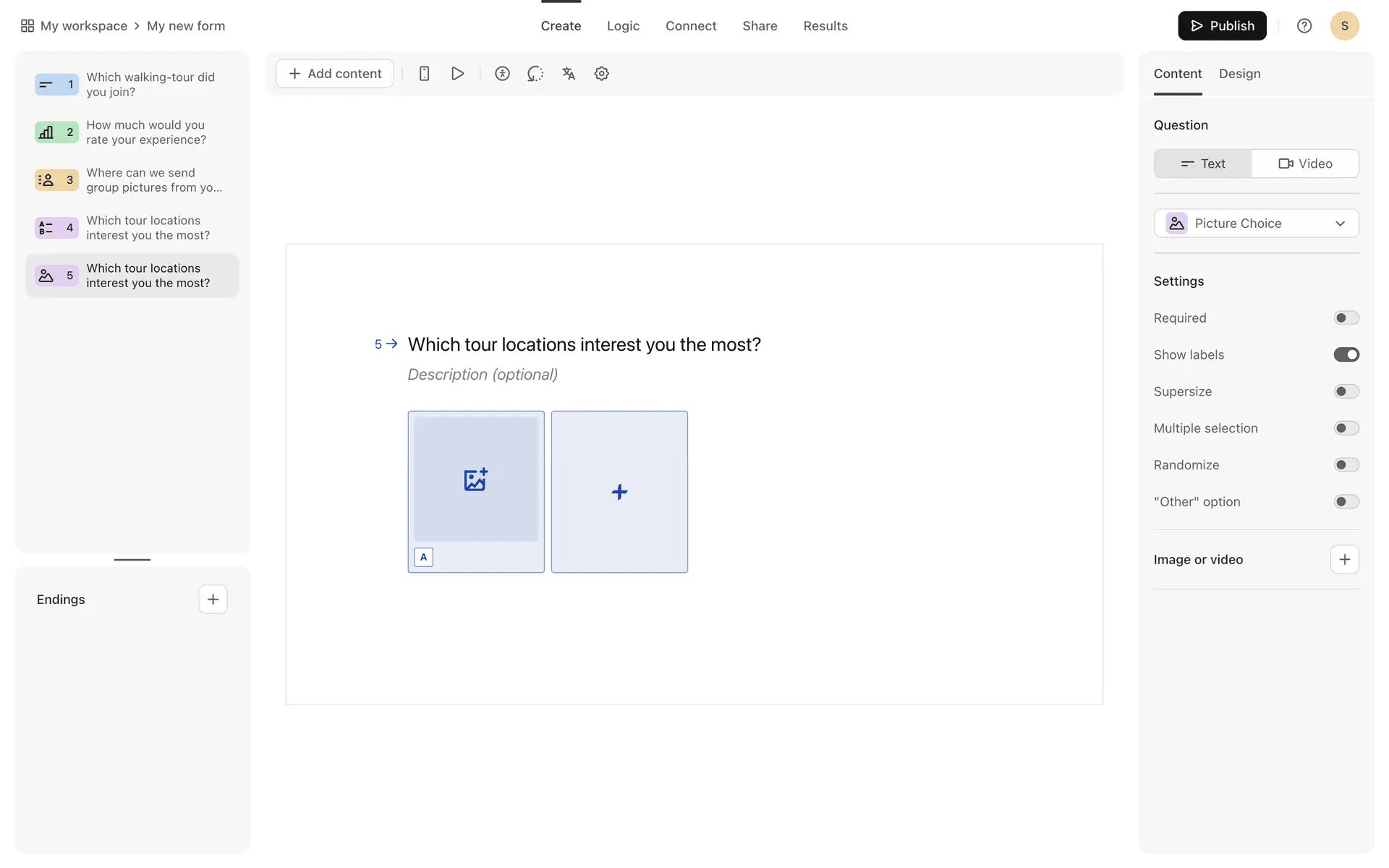The width and height of the screenshot is (1389, 868).
Task: Open the accessibility checker icon
Action: pyautogui.click(x=502, y=74)
